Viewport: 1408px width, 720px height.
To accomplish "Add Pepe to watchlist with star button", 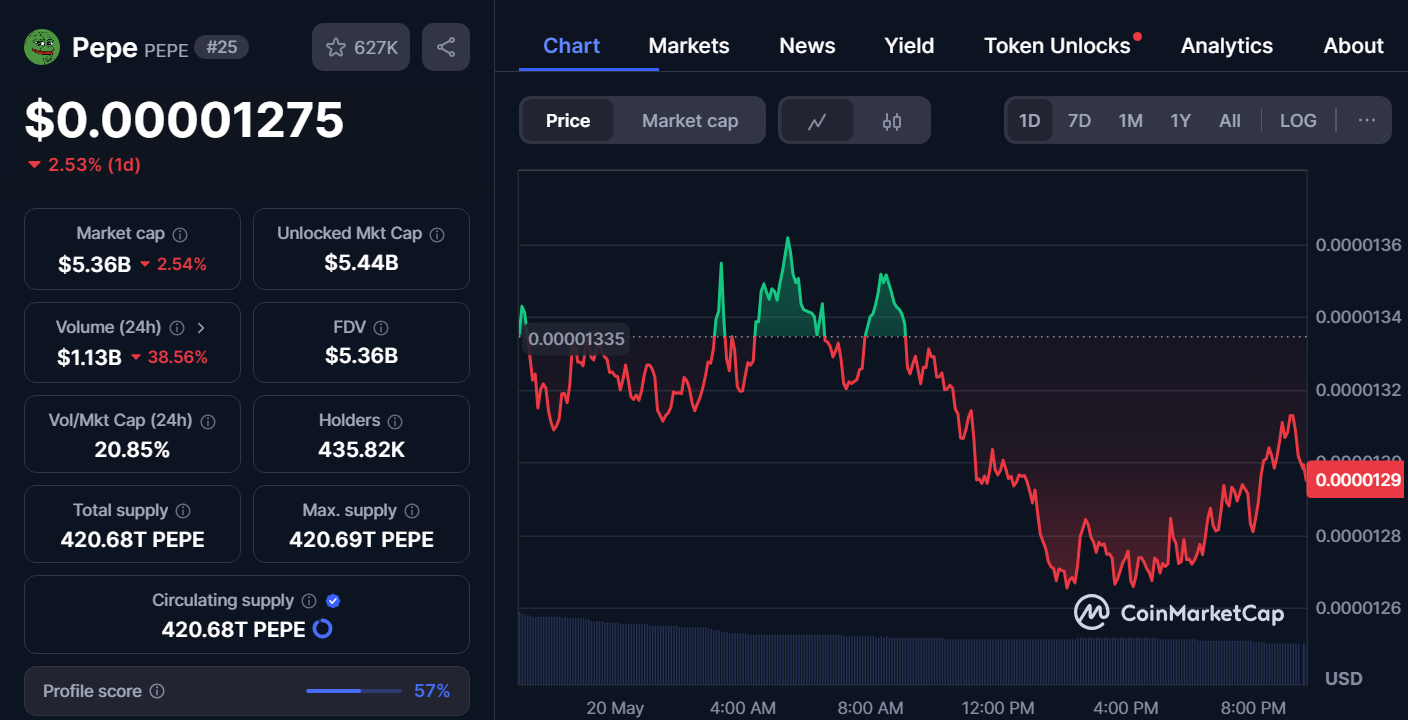I will click(361, 47).
